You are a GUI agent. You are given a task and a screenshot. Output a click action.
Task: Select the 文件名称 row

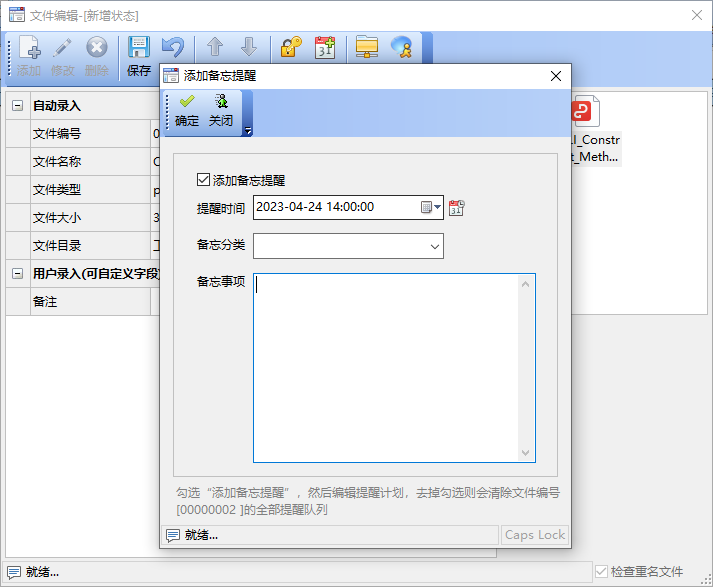82,162
